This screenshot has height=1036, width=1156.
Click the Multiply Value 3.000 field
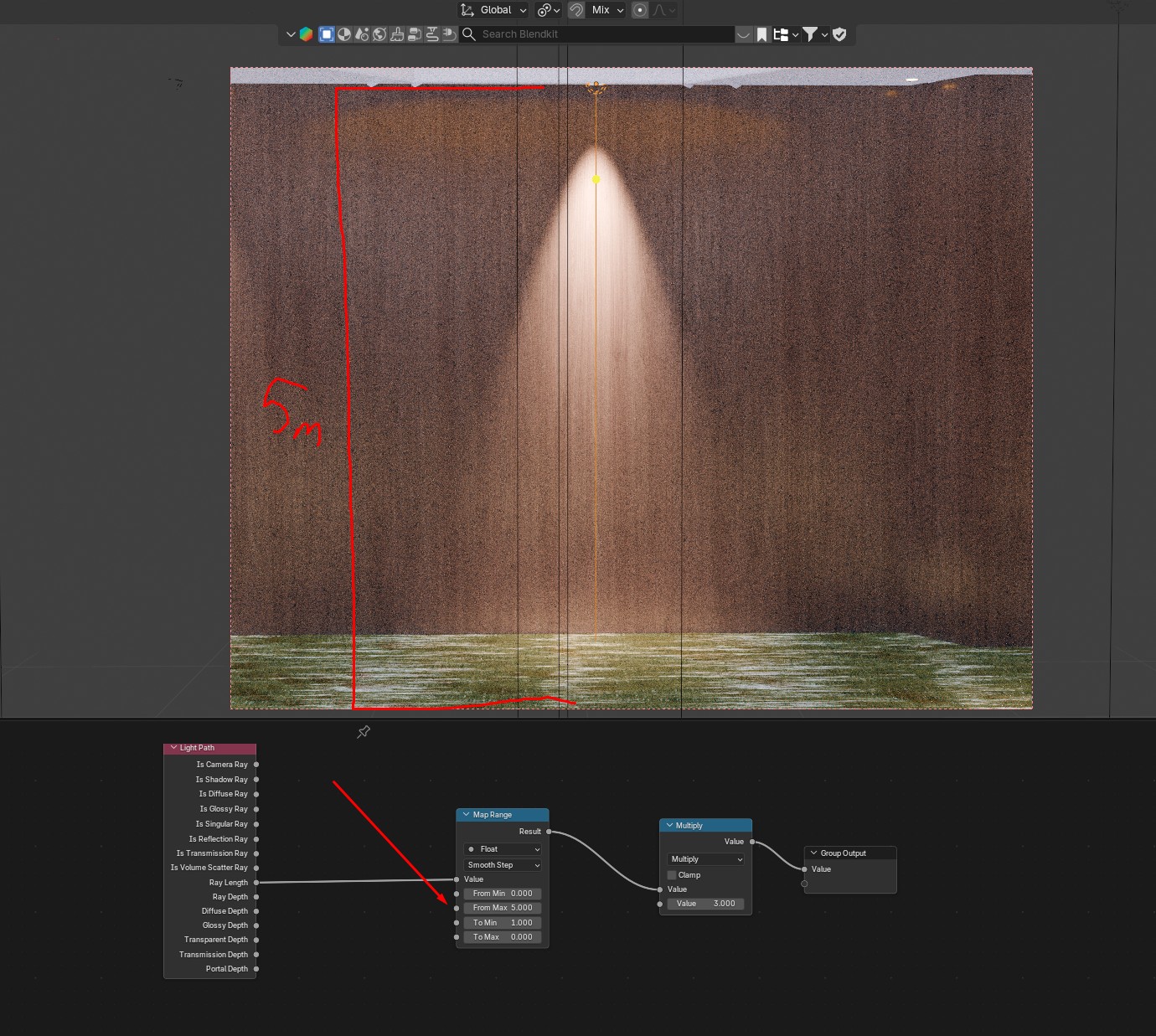click(706, 904)
